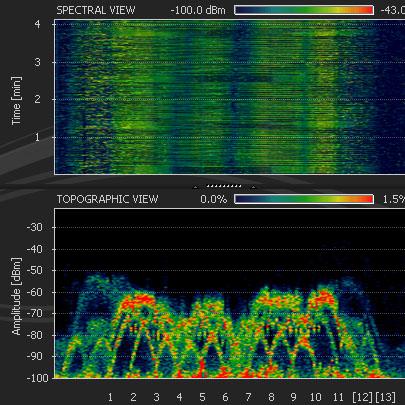Click the Spectral View color scale bar
Image resolution: width=405 pixels, height=405 pixels.
(304, 10)
